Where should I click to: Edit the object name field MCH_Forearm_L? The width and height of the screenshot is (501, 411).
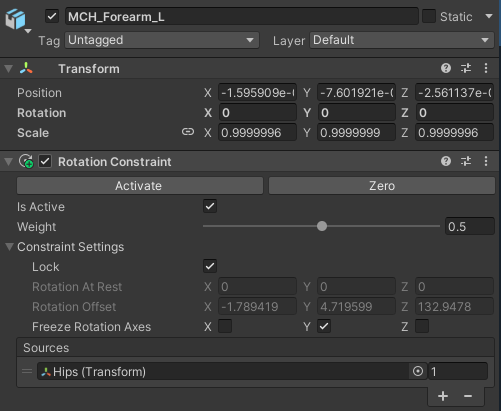point(242,16)
